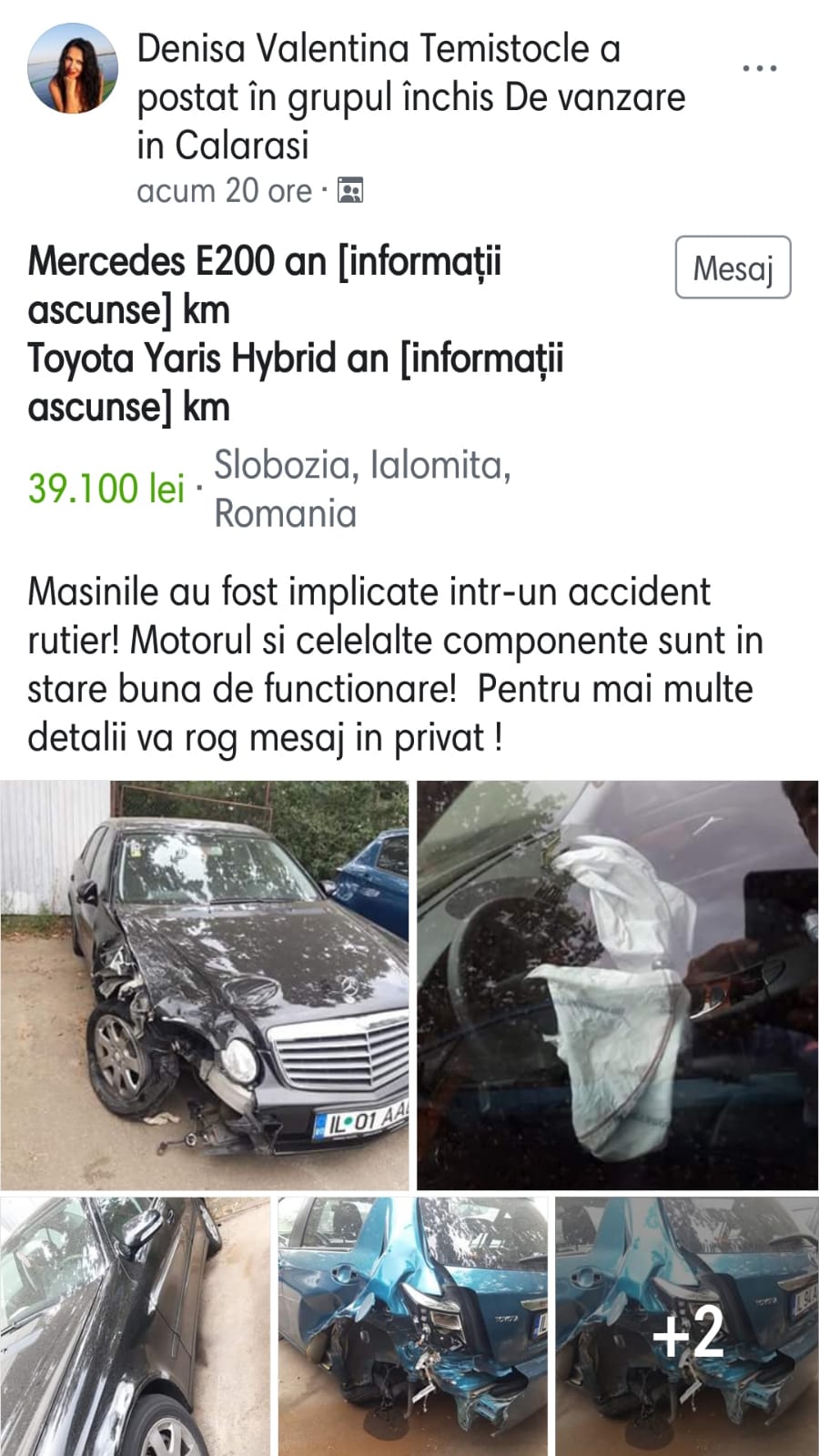Image resolution: width=819 pixels, height=1456 pixels.
Task: Tap the group privacy icon beside timestamp
Action: 350,191
